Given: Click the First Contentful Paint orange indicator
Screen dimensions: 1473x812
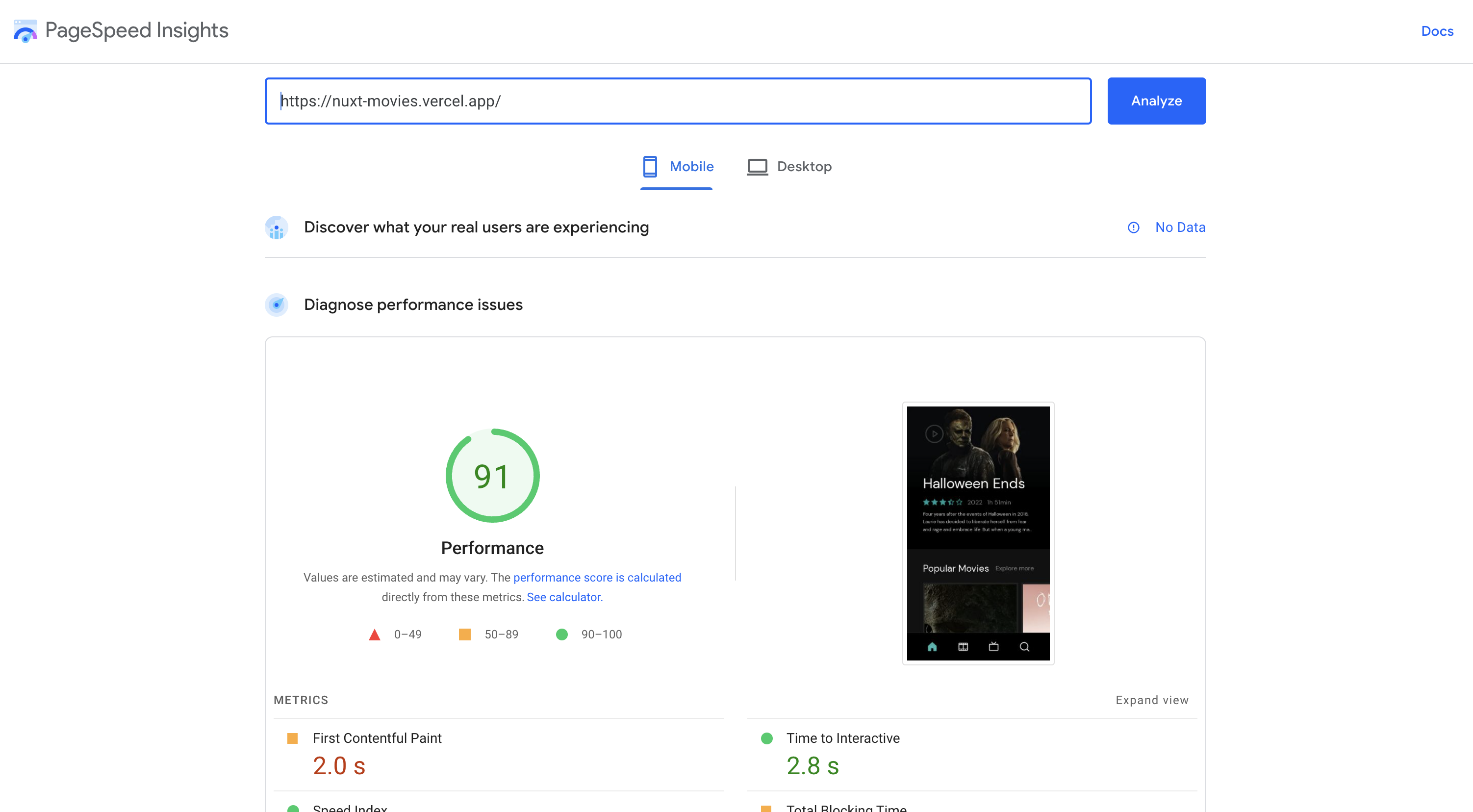Looking at the screenshot, I should point(292,738).
